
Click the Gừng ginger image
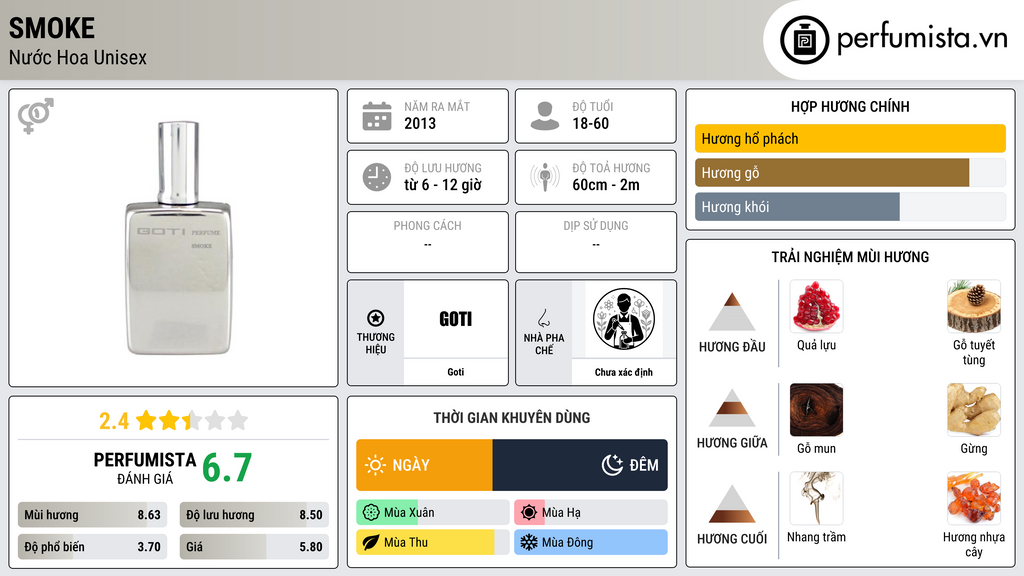[974, 409]
